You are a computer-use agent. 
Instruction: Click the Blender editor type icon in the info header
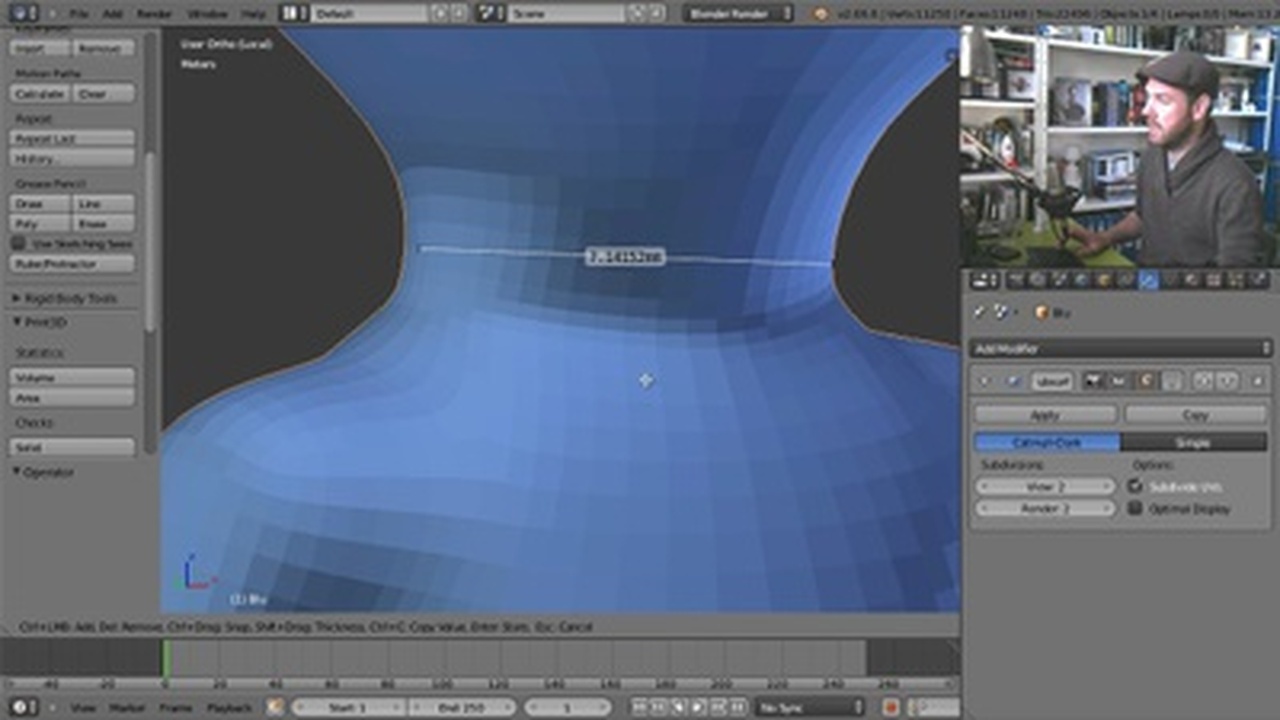click(22, 13)
